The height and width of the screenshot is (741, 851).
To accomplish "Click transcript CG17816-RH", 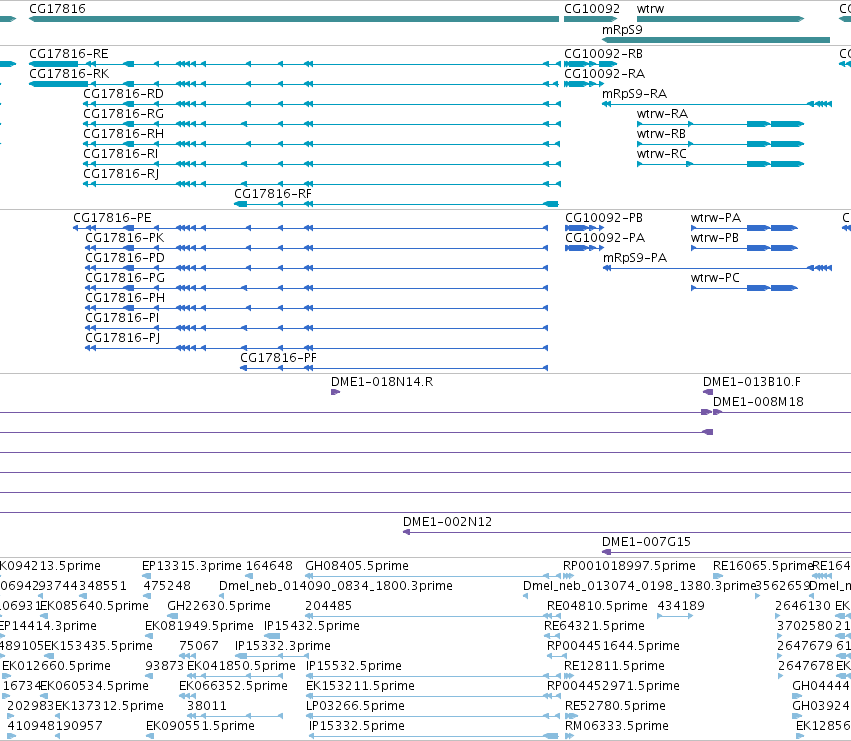I will click(x=123, y=134).
